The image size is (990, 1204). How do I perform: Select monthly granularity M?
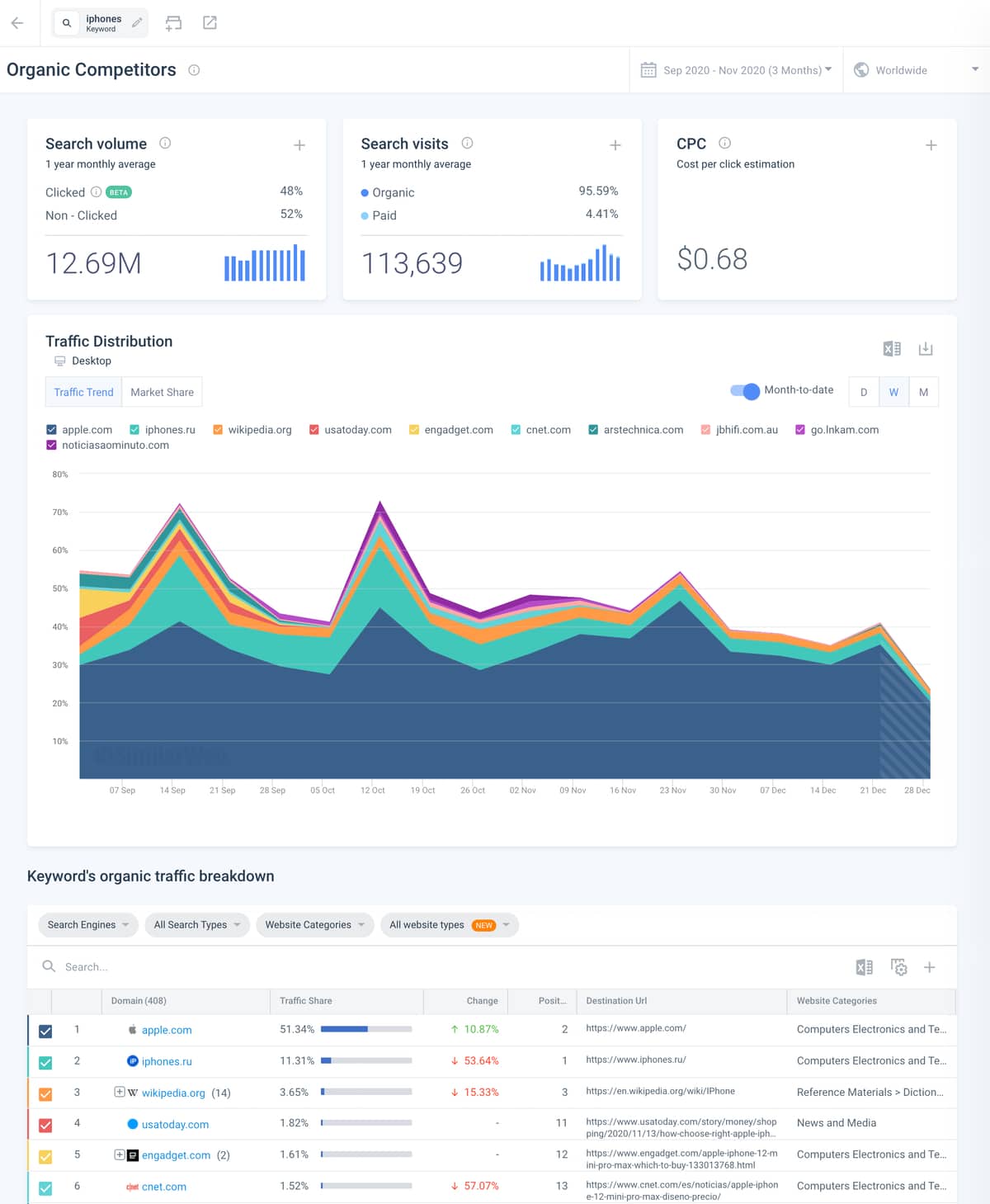(x=923, y=392)
